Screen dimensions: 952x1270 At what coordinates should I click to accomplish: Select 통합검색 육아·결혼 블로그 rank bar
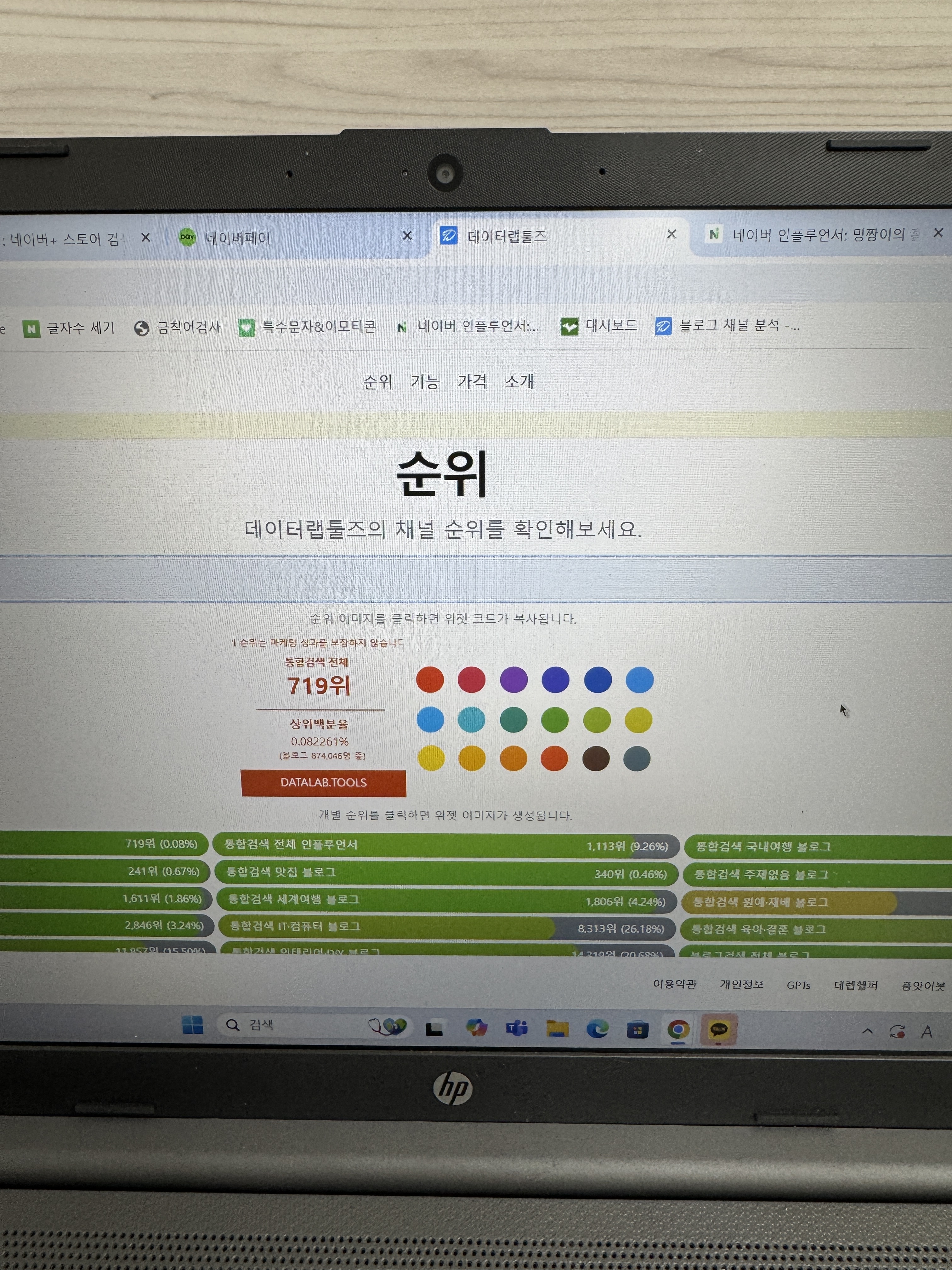[816, 930]
